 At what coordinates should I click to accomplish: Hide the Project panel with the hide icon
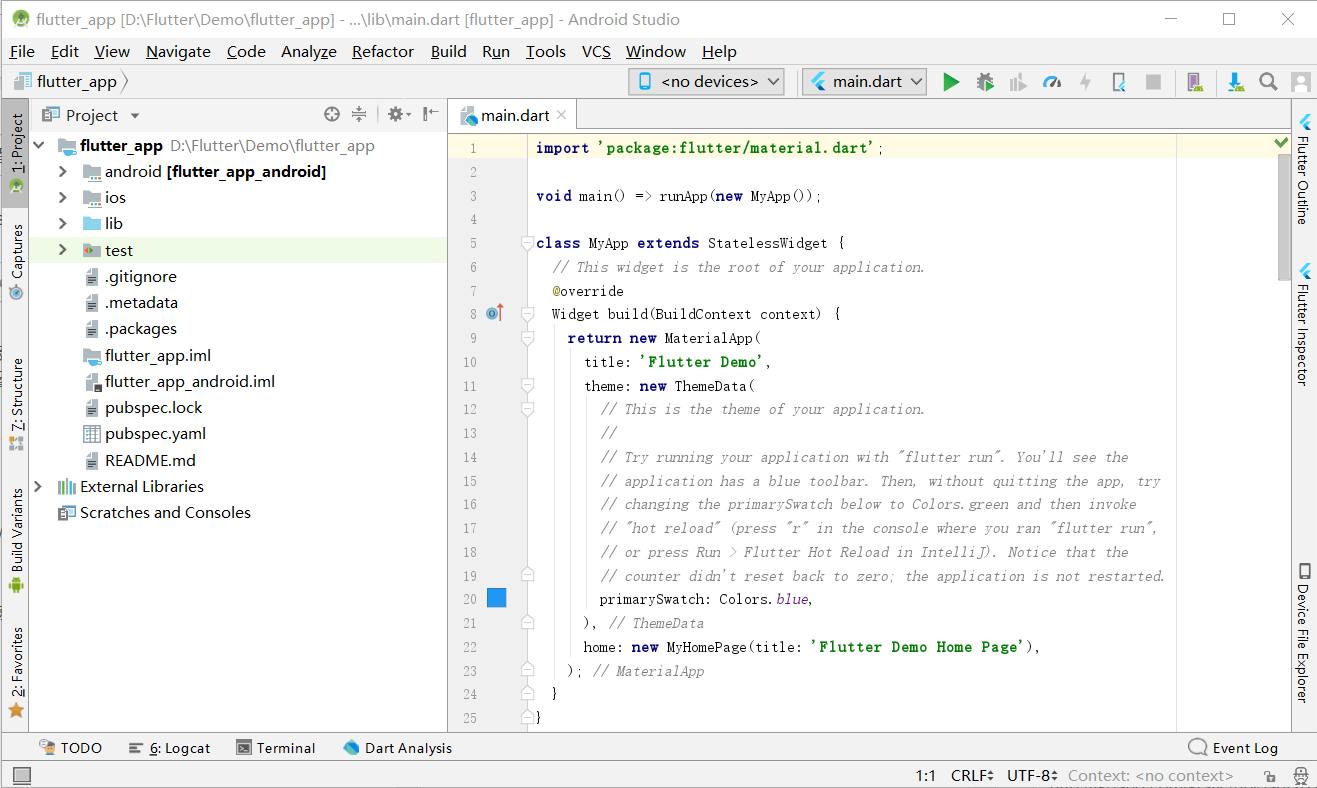point(431,115)
